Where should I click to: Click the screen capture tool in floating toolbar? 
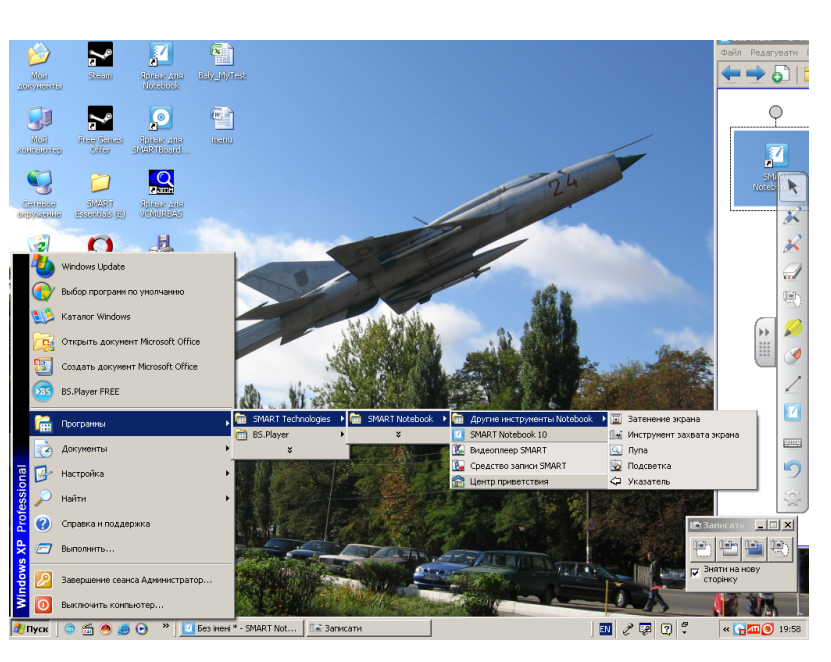pyautogui.click(x=792, y=299)
